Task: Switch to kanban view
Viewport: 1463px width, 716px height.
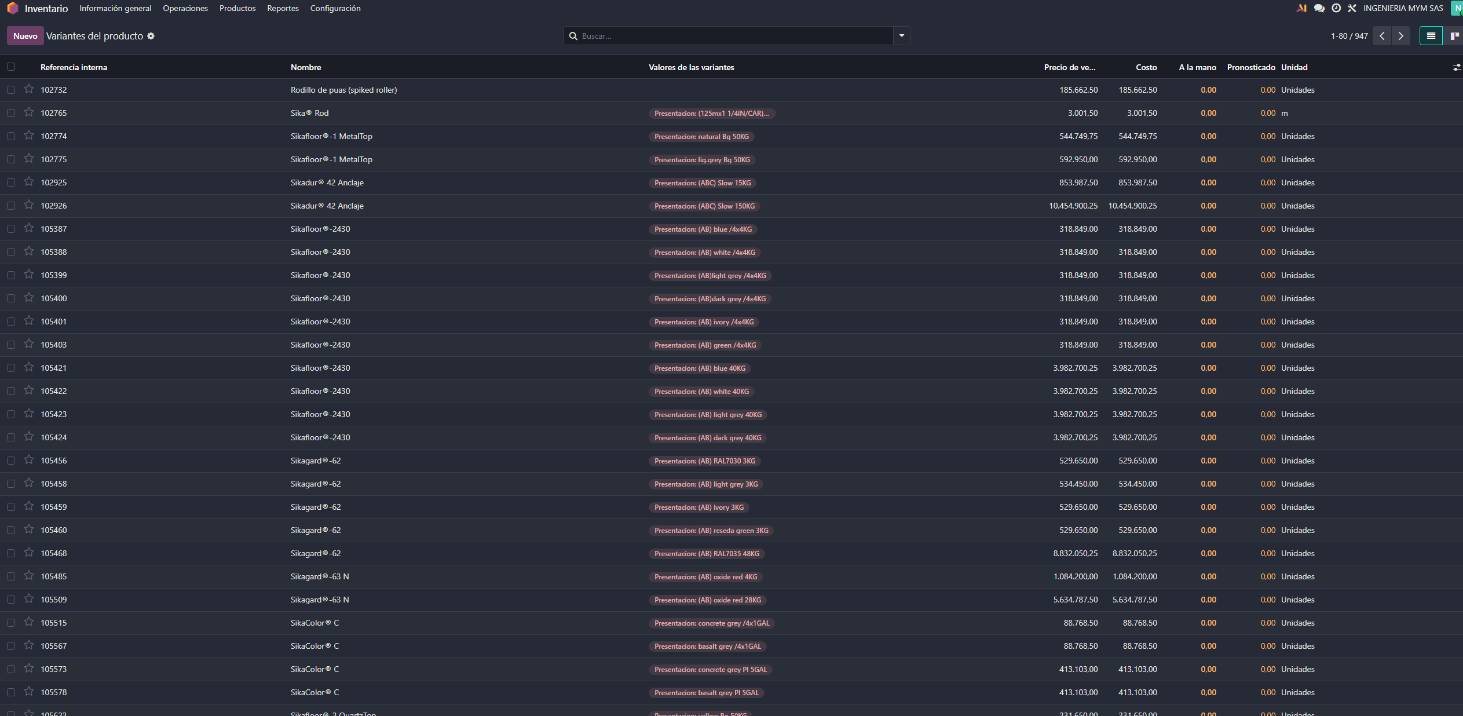Action: (1453, 36)
